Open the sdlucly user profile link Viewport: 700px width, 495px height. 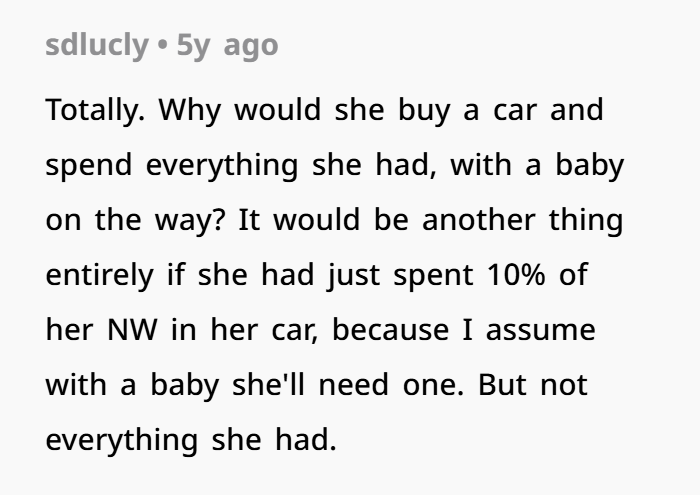[97, 45]
